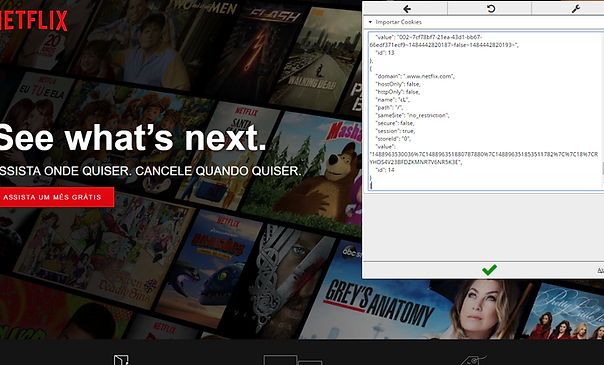The height and width of the screenshot is (365, 604).
Task: Click the "domain": ".www.netflix.com" line
Action: 415,76
